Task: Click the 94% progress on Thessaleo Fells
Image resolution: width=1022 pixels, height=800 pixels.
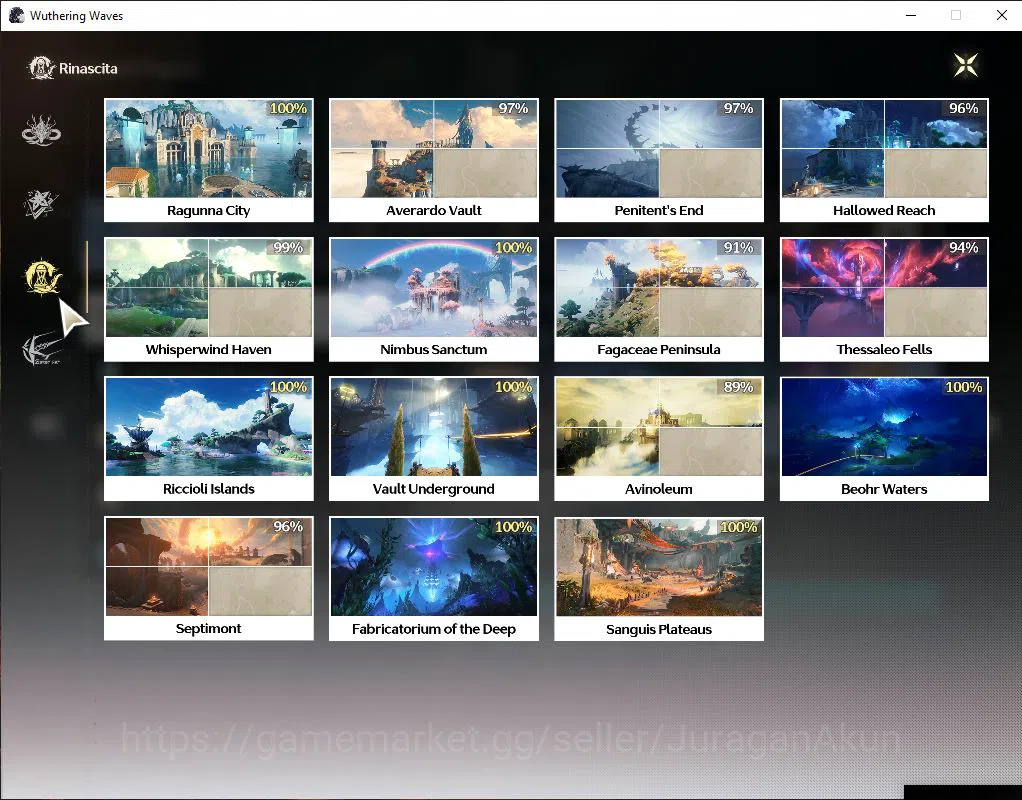Action: coord(963,248)
